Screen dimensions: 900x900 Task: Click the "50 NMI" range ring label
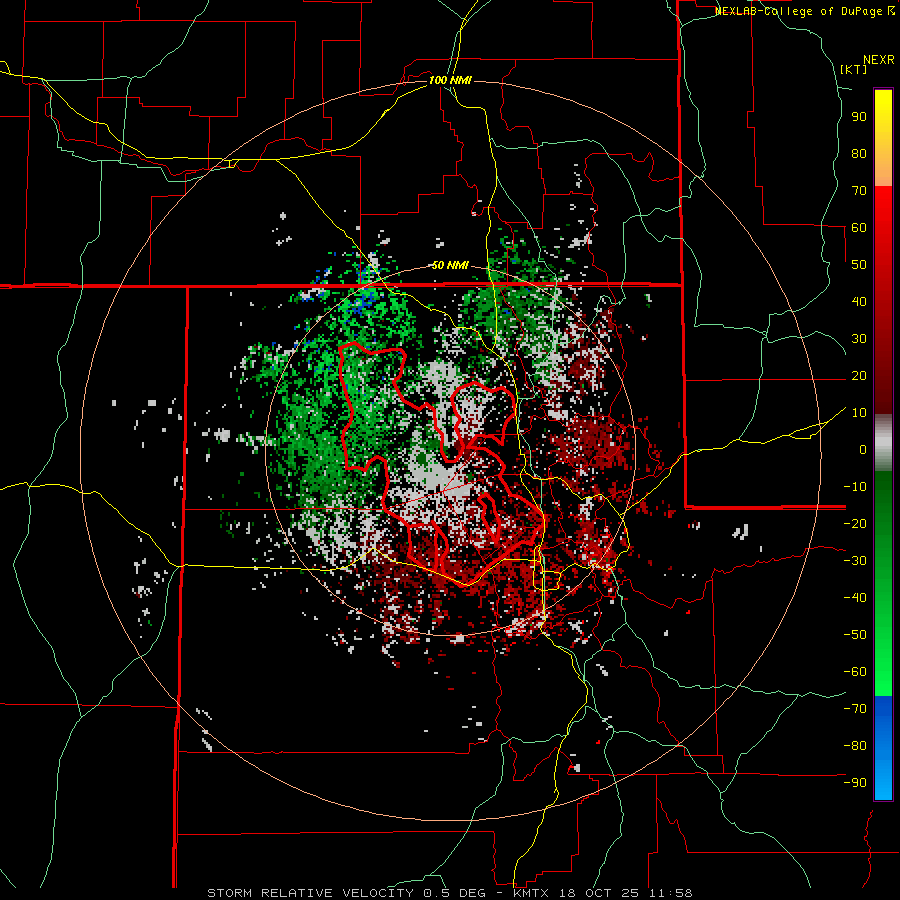[x=450, y=265]
